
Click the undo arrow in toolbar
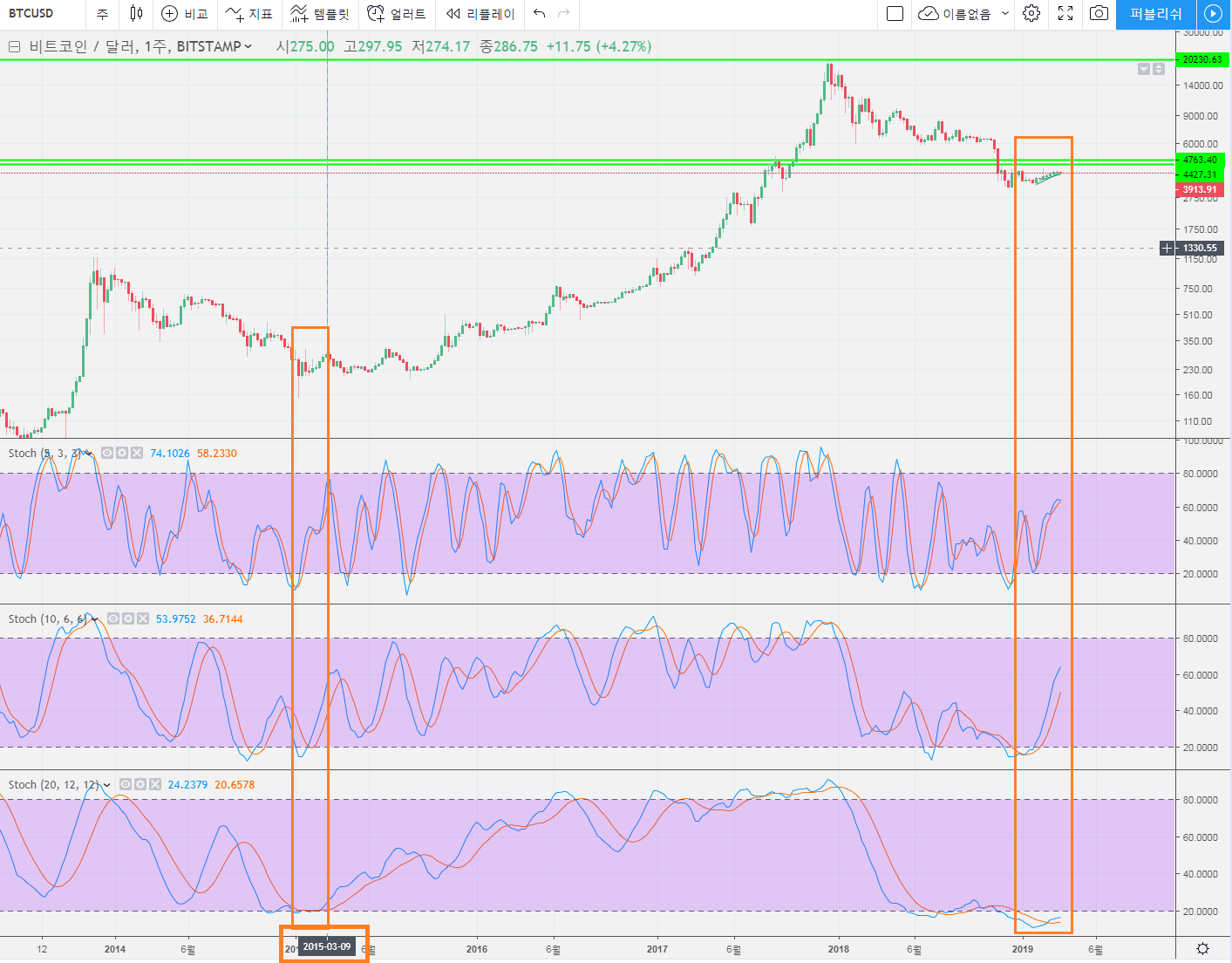coord(540,14)
